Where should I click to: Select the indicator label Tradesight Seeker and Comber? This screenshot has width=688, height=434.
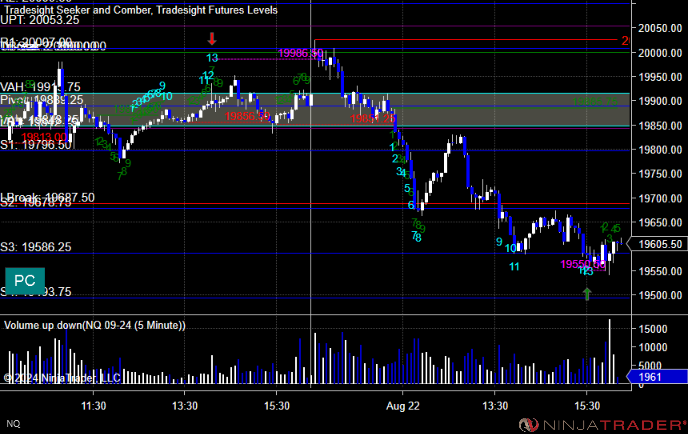coord(76,10)
